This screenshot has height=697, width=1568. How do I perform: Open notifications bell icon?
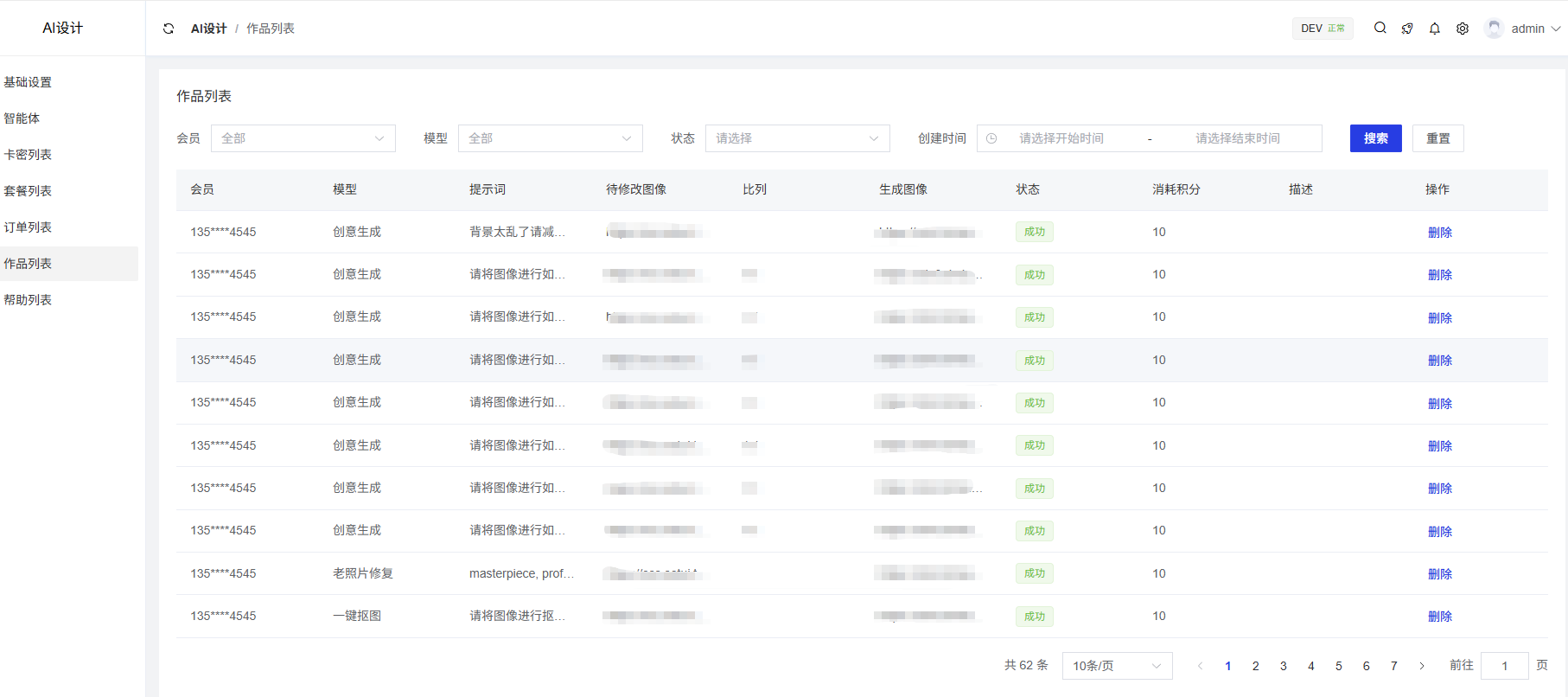click(1435, 29)
